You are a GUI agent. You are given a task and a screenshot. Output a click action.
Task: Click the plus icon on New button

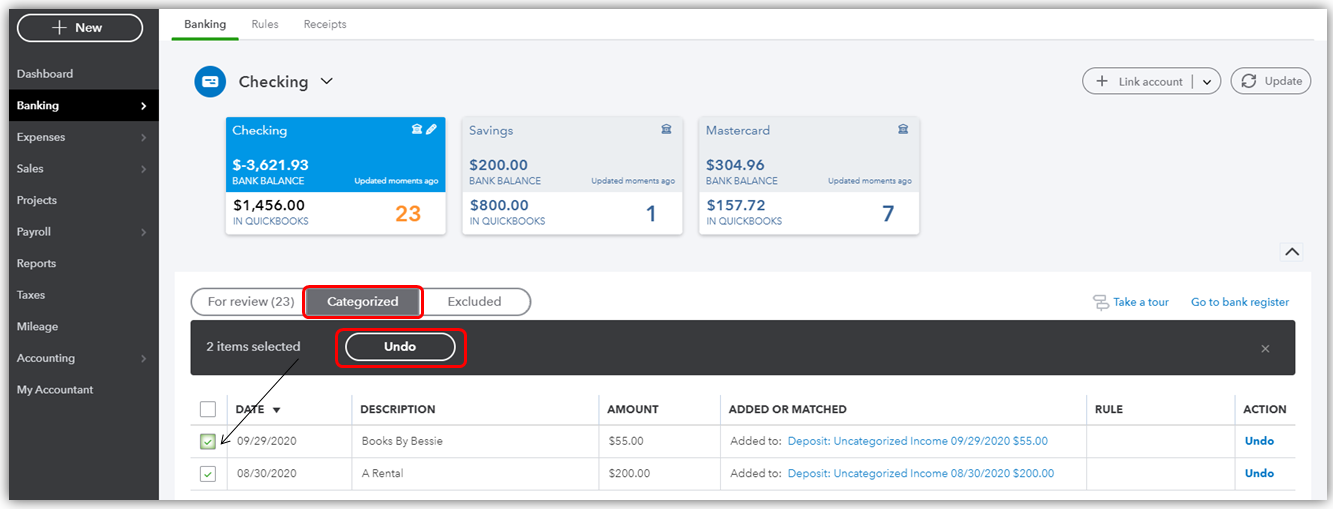pyautogui.click(x=60, y=28)
